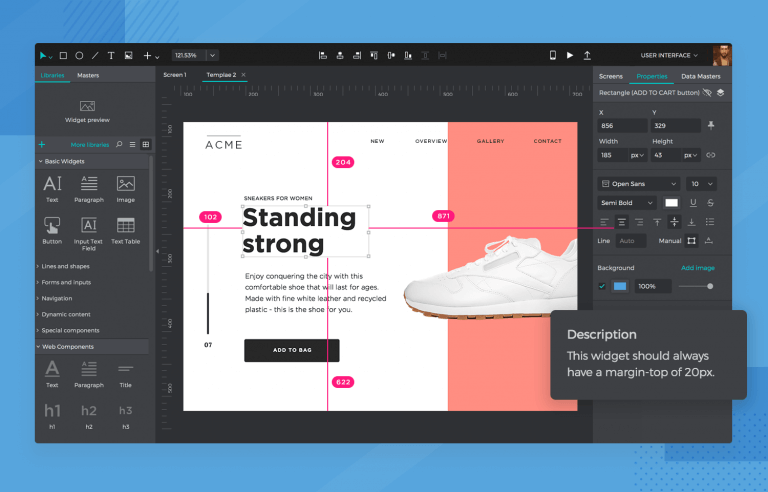
Task: Pick the Text tool in the toolbar
Action: [x=111, y=56]
